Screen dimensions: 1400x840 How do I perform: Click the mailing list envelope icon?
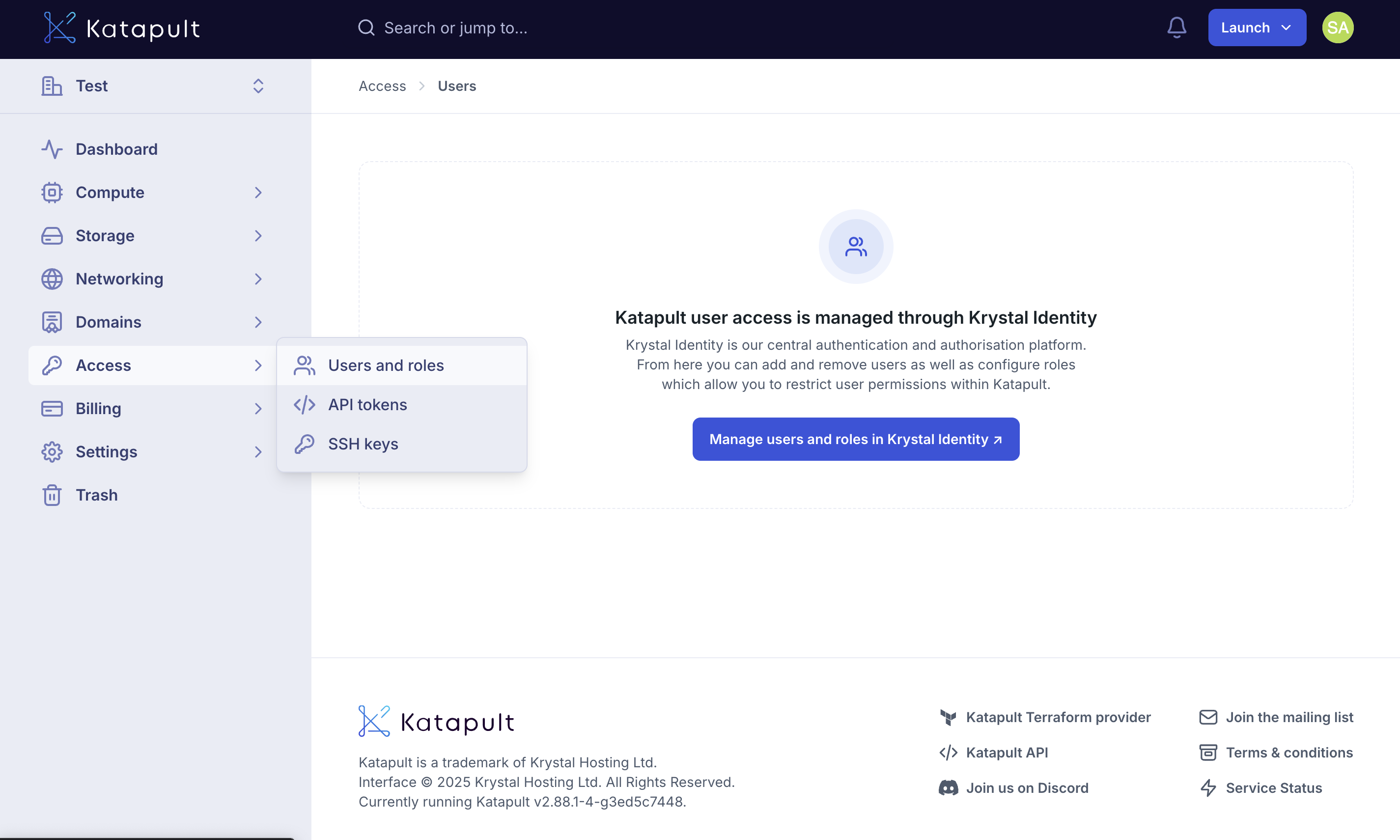coord(1207,718)
